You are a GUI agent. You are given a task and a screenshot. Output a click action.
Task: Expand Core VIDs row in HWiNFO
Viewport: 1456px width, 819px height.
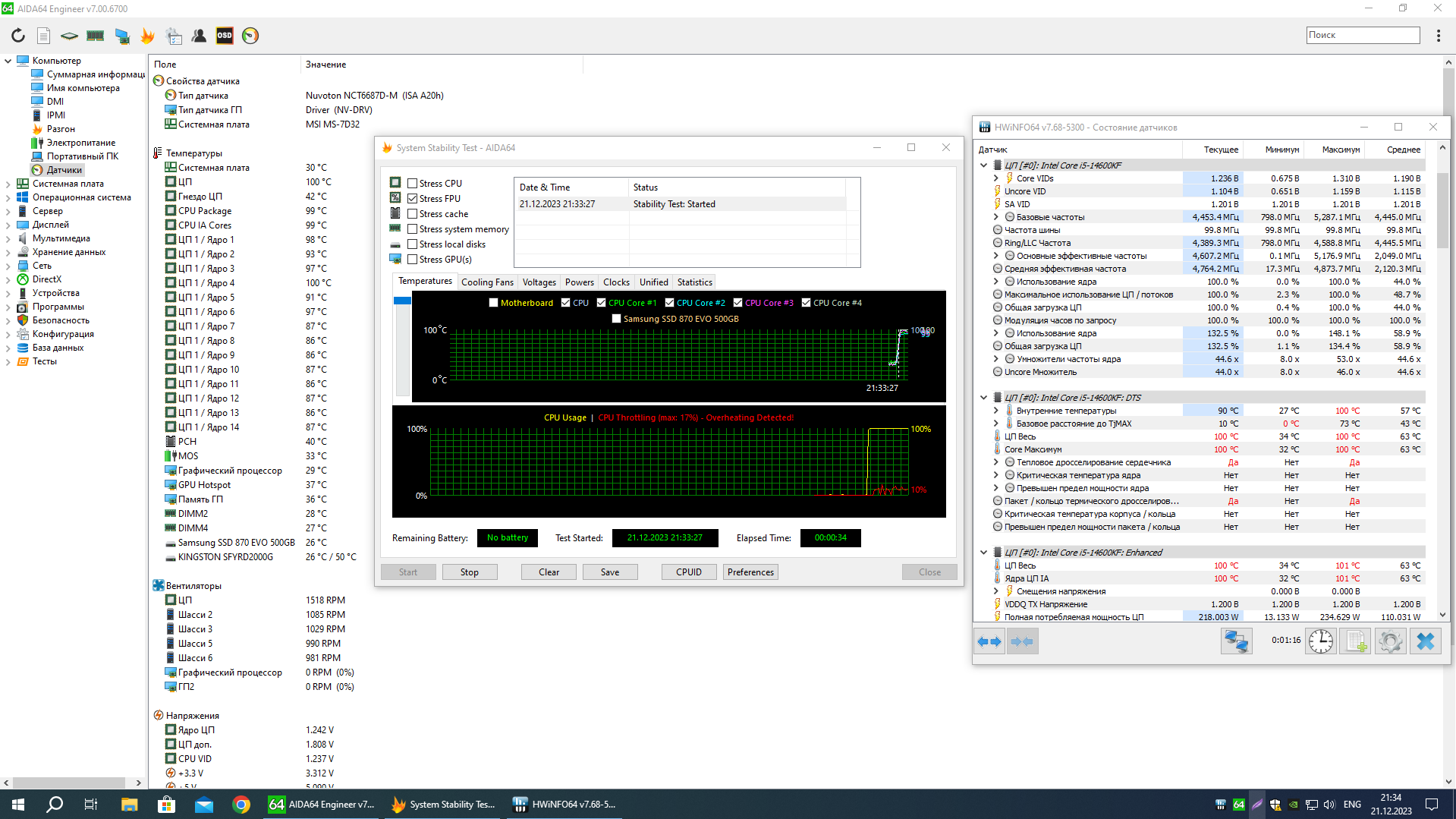click(x=996, y=178)
